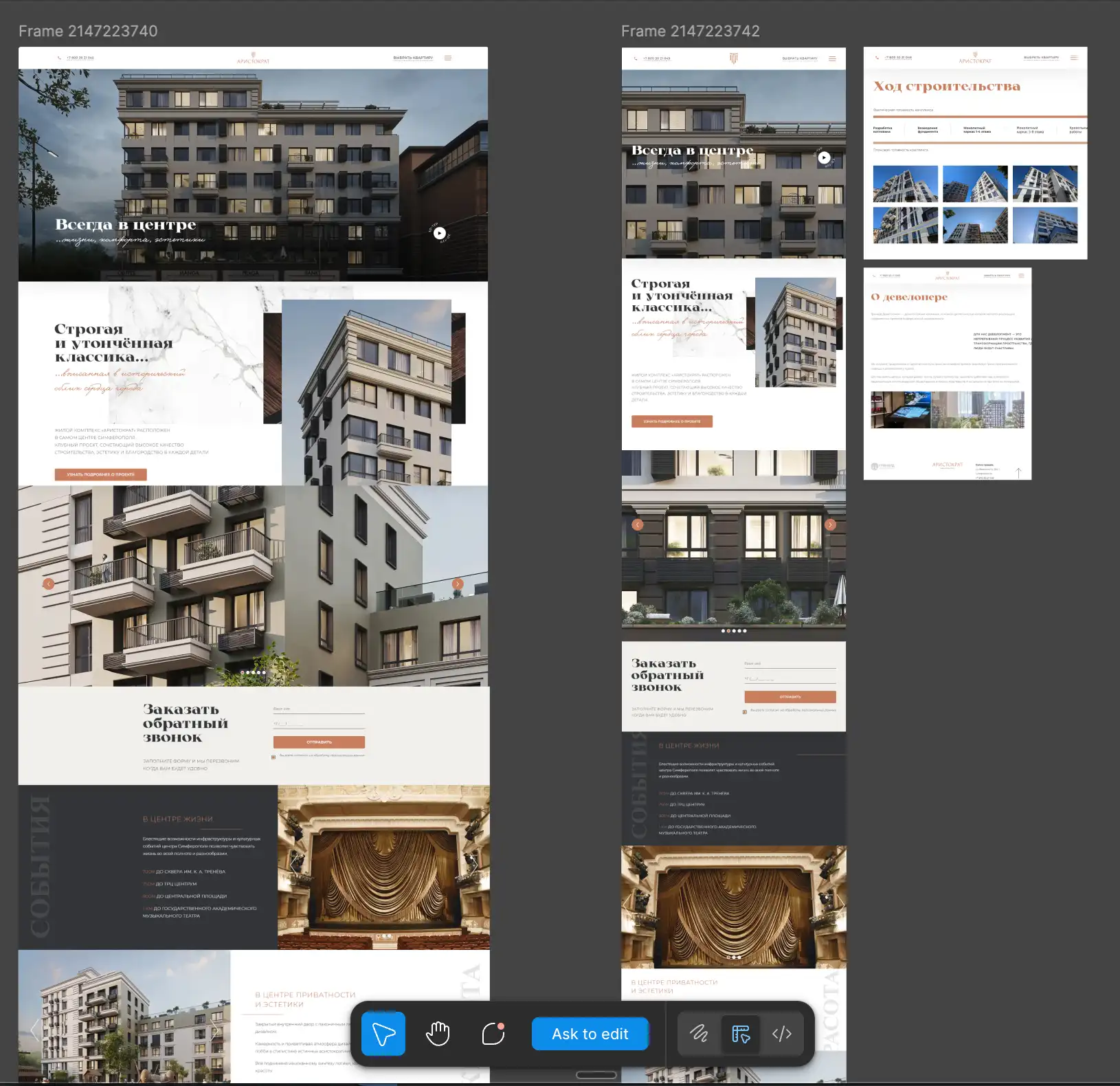This screenshot has width=1120, height=1086.
Task: Click up arrow in О девелопере footer
Action: [1018, 472]
